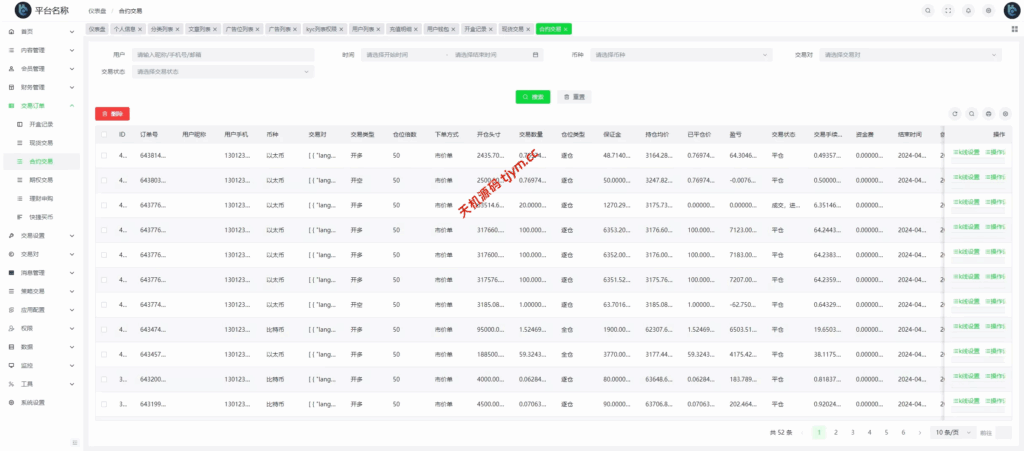Open 现货交易 in the sidebar menu
This screenshot has height=451, width=1024.
click(41, 142)
